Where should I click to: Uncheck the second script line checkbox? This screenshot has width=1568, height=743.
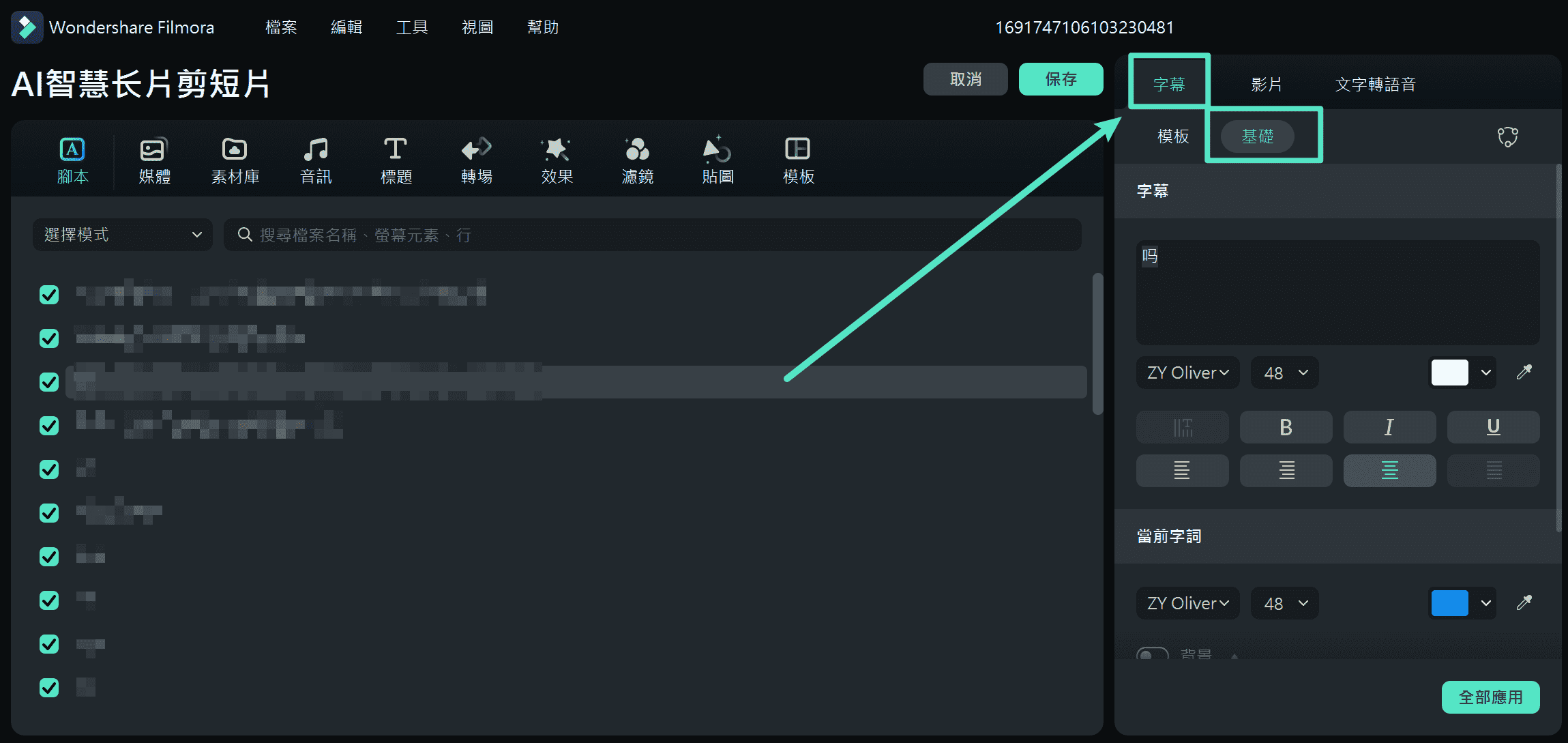point(49,338)
